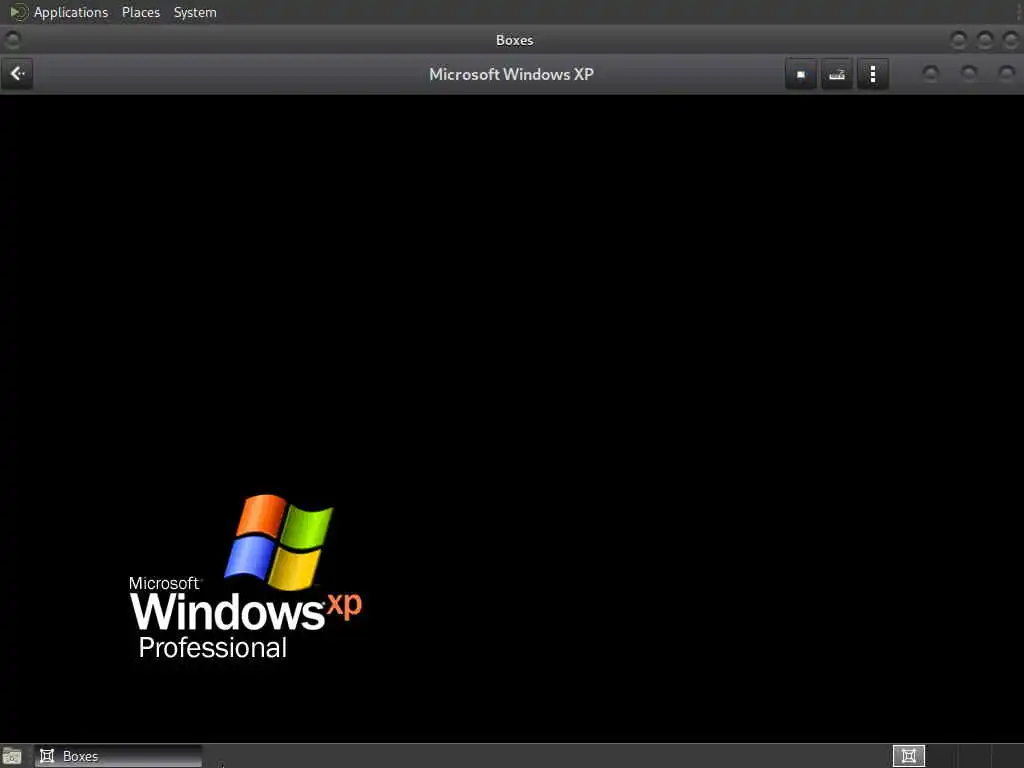The width and height of the screenshot is (1024, 768).
Task: Go back to the Boxes collection view
Action: pos(17,74)
